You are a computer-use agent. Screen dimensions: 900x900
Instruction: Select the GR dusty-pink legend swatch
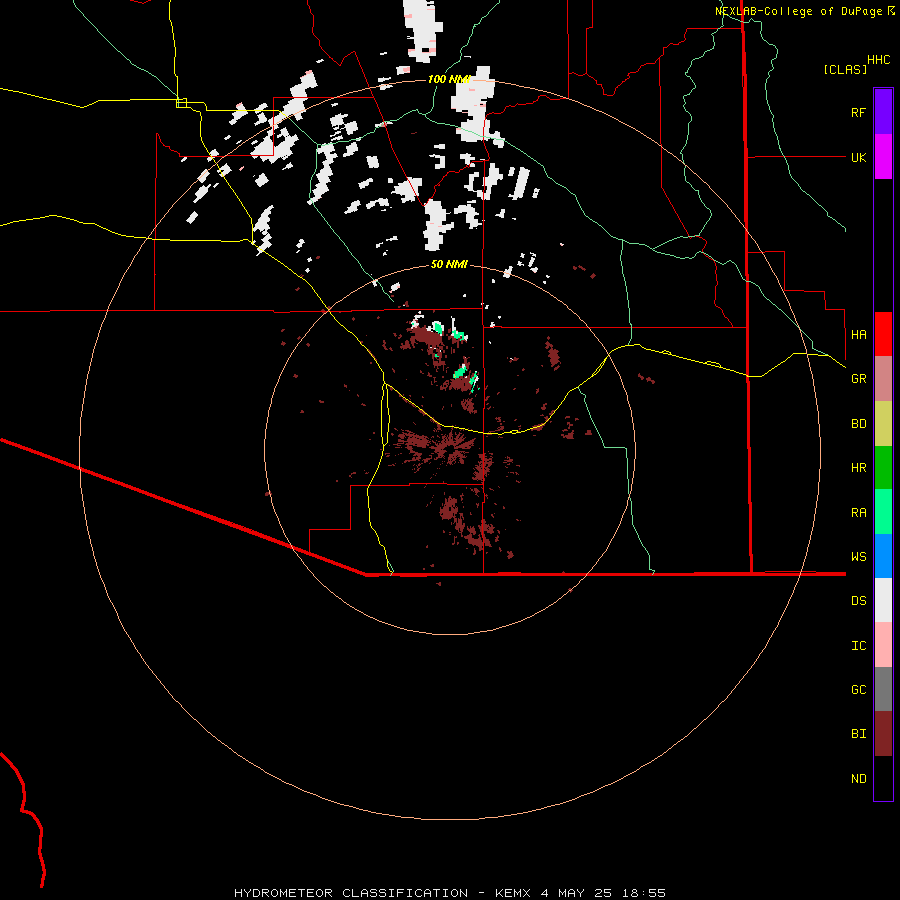tap(883, 379)
